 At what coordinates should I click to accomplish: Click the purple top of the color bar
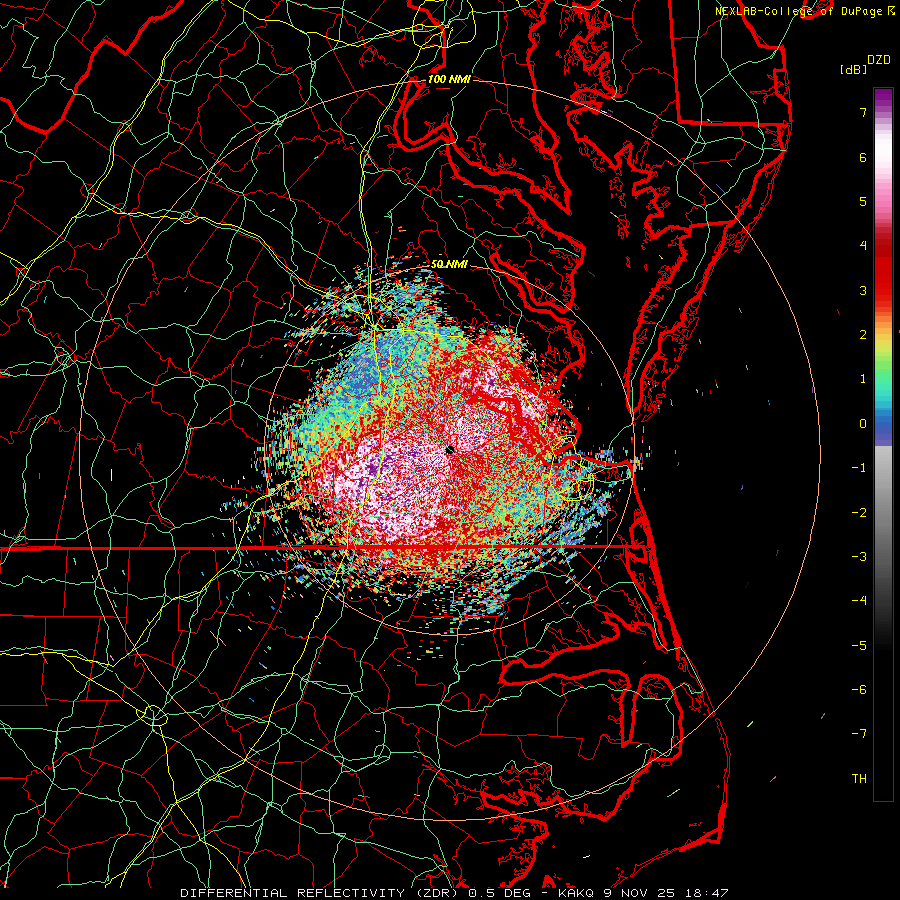coord(883,99)
